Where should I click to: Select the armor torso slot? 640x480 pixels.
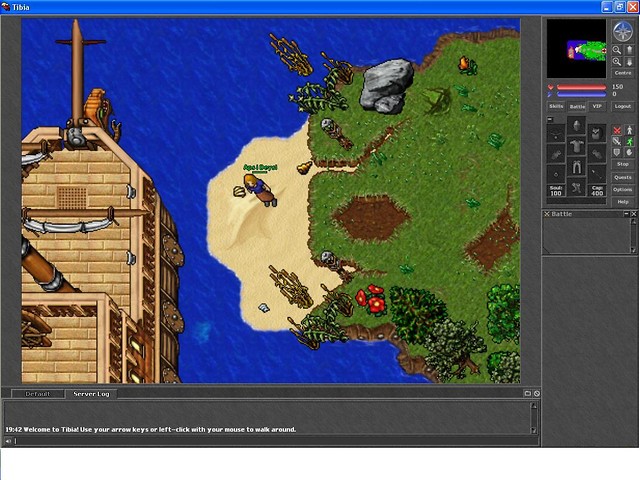click(x=576, y=146)
